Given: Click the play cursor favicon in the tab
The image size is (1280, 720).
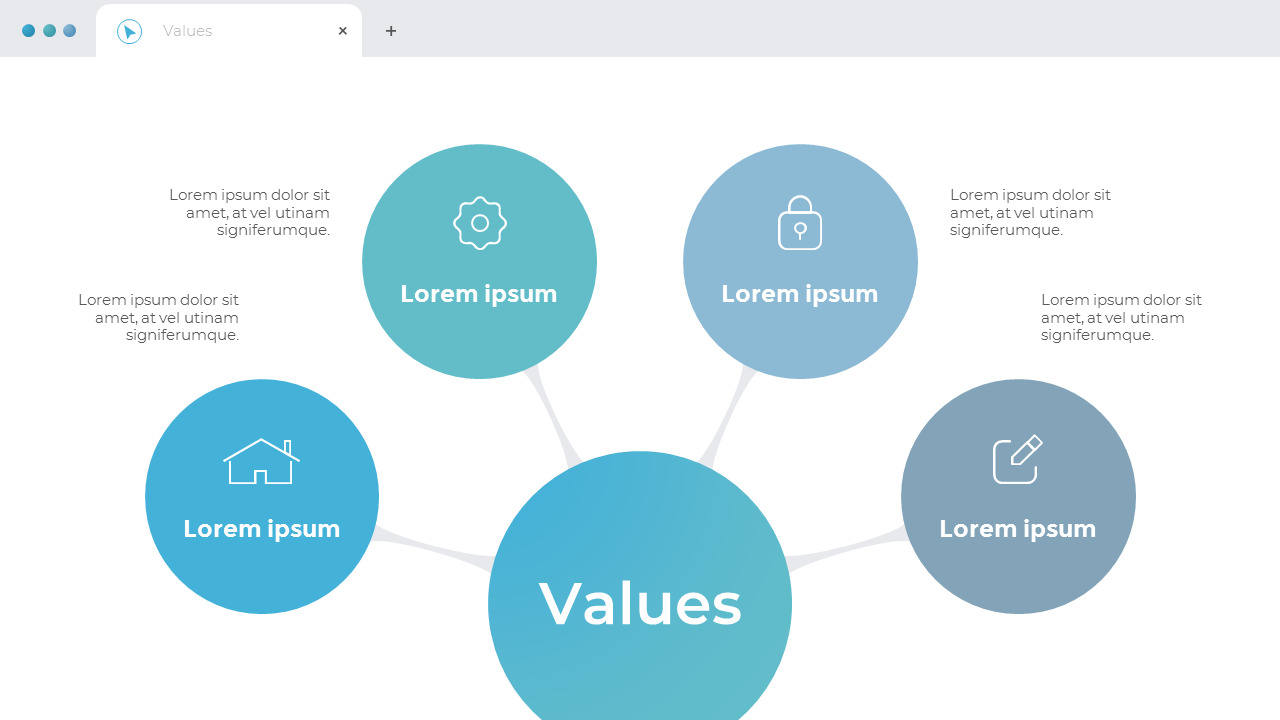Looking at the screenshot, I should coord(129,30).
